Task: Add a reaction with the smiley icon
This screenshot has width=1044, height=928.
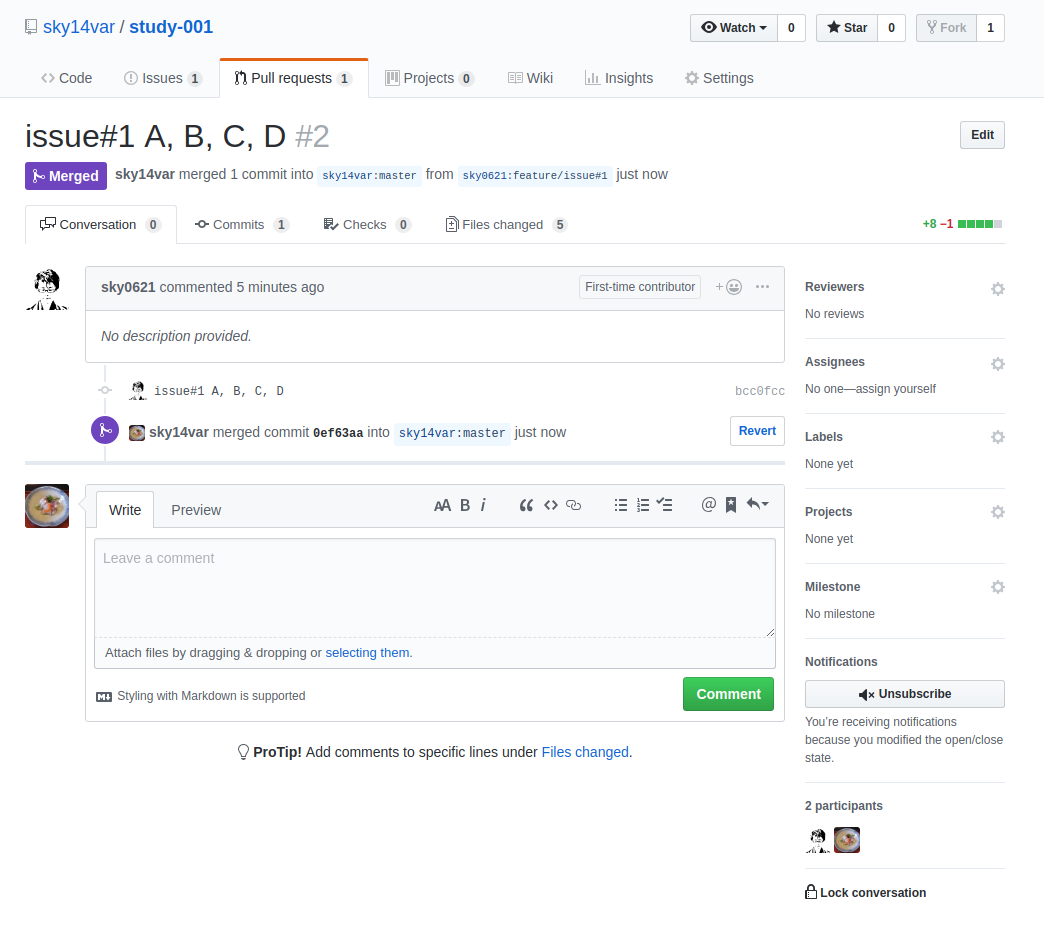Action: (729, 287)
